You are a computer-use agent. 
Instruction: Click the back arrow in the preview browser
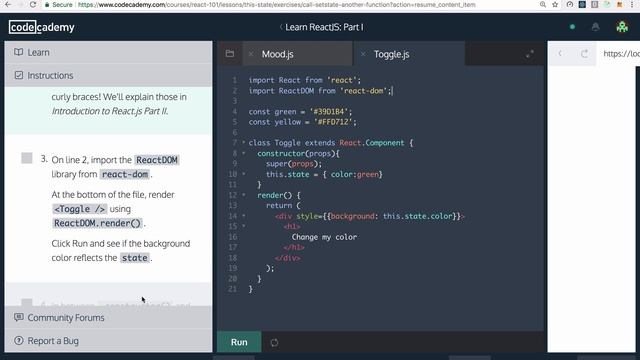[560, 53]
